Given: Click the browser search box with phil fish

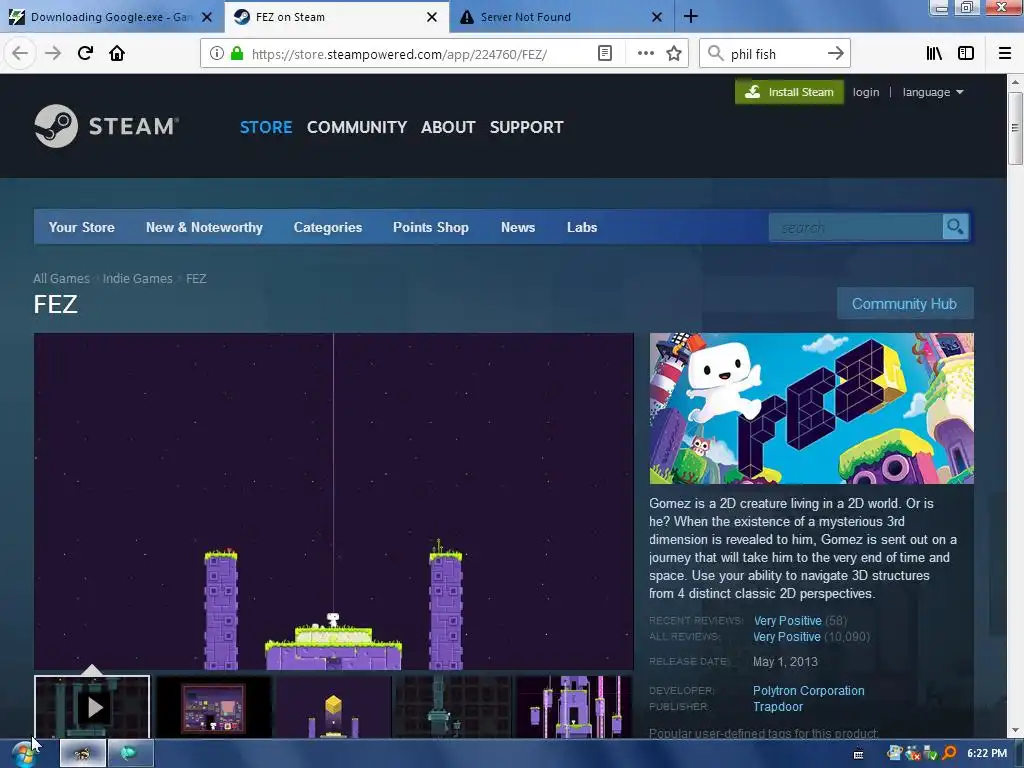Looking at the screenshot, I should coord(774,54).
